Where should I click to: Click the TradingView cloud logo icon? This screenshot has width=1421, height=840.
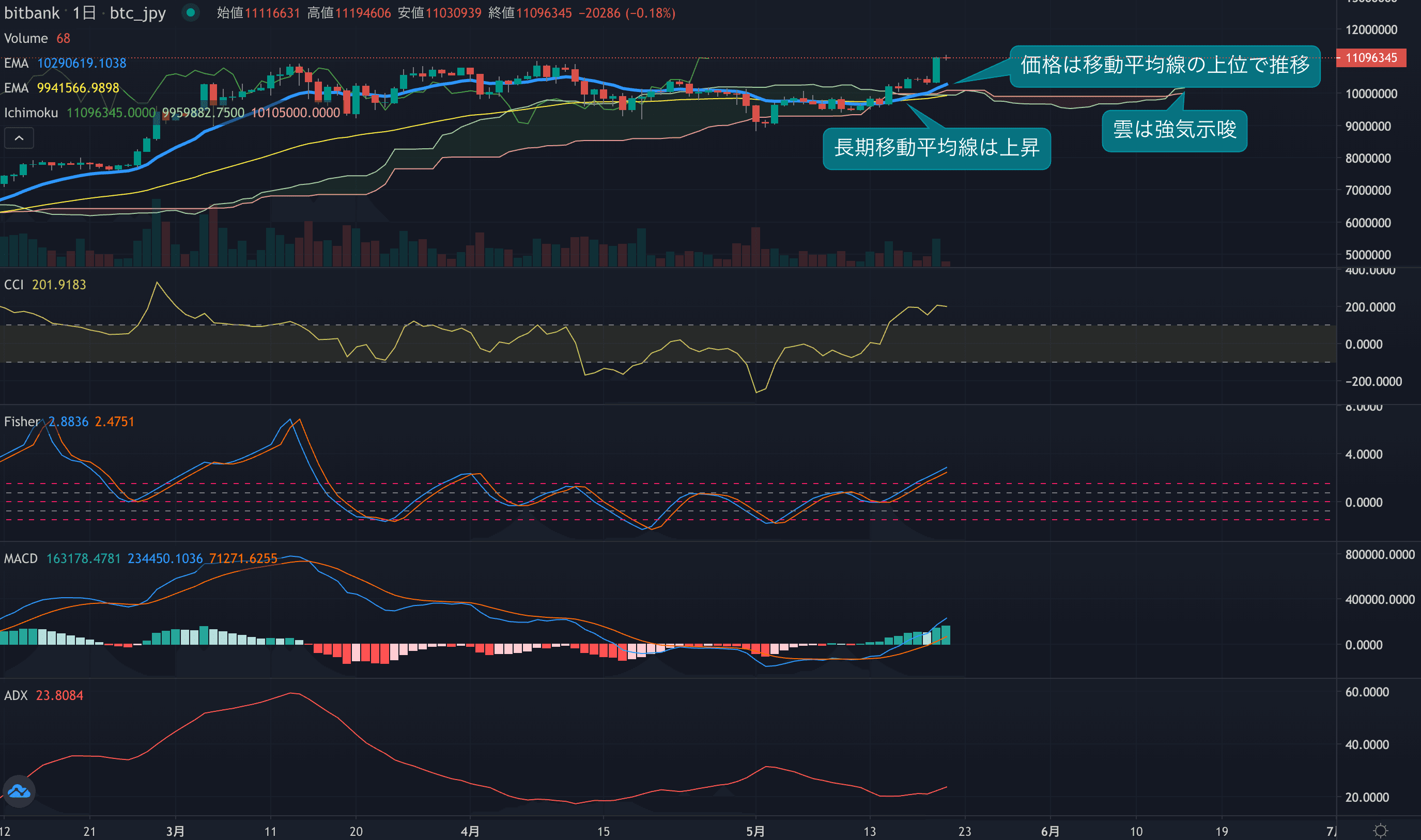click(x=19, y=791)
